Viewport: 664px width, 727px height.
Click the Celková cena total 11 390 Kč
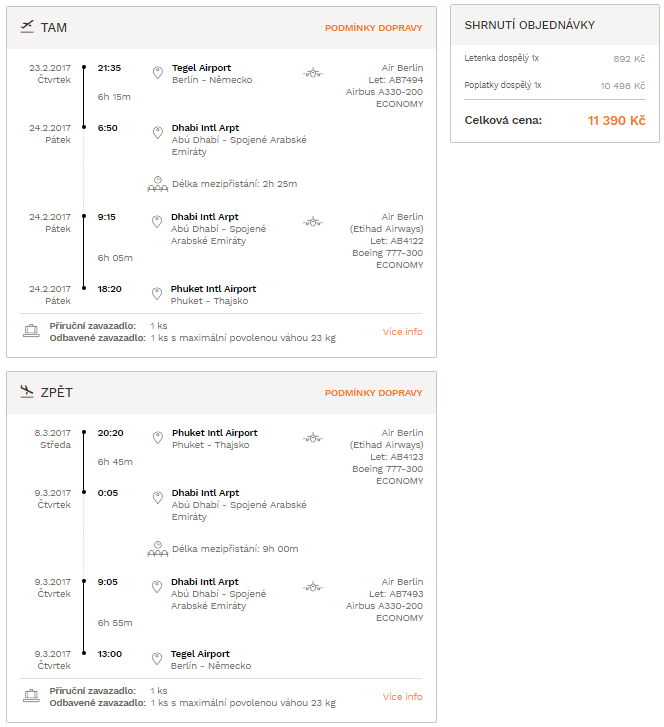pyautogui.click(x=616, y=121)
